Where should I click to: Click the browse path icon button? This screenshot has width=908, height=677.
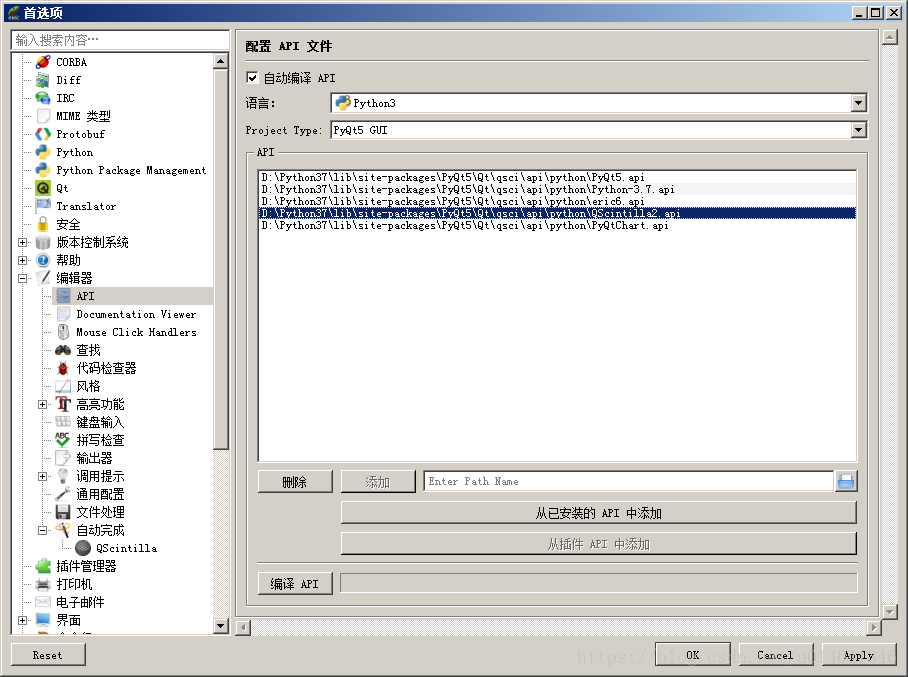846,481
